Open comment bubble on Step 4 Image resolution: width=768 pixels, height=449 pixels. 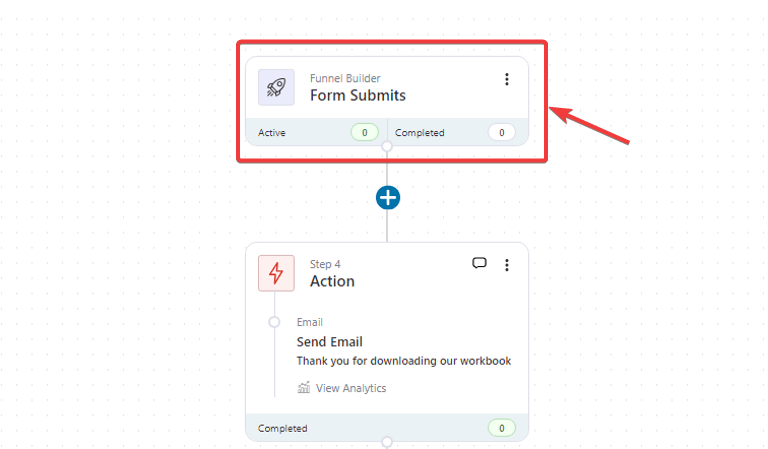click(480, 263)
